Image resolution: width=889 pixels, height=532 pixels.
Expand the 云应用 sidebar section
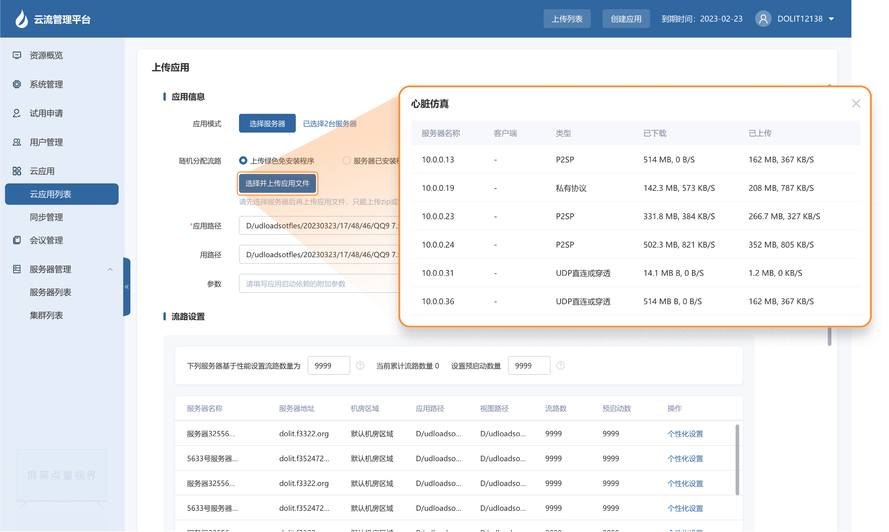[x=42, y=171]
